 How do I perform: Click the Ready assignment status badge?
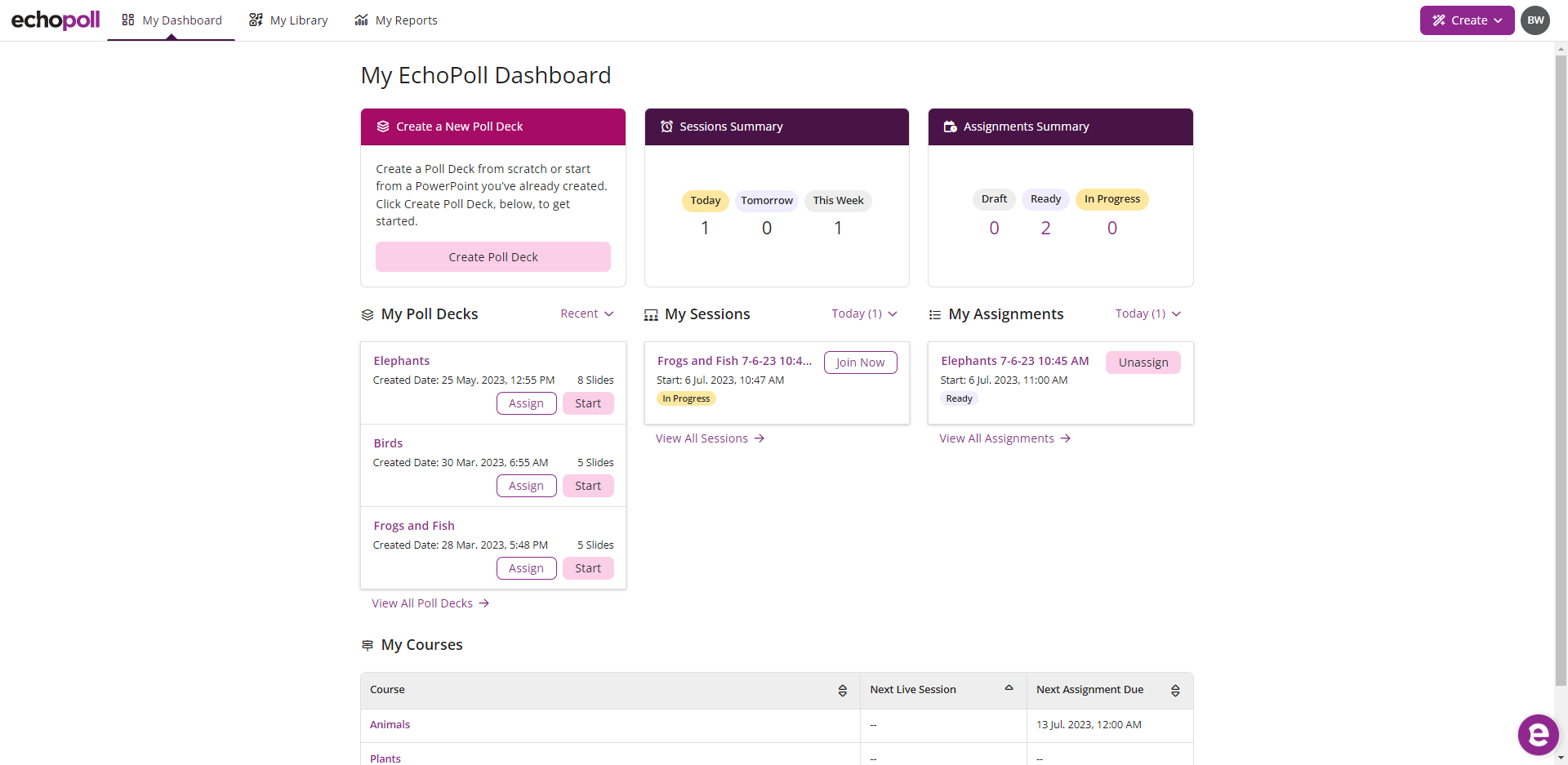(960, 399)
